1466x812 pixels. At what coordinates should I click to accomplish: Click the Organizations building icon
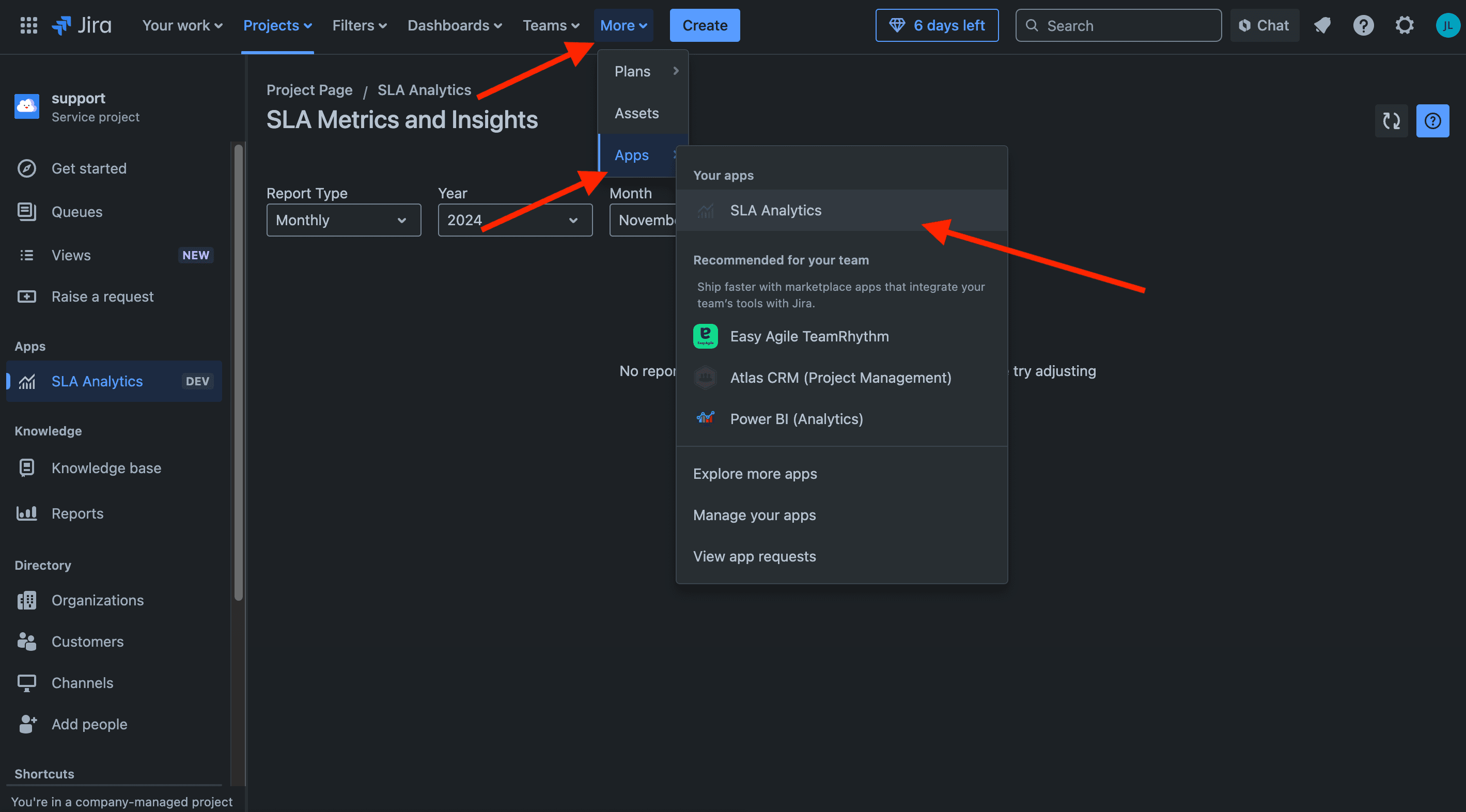(x=27, y=600)
